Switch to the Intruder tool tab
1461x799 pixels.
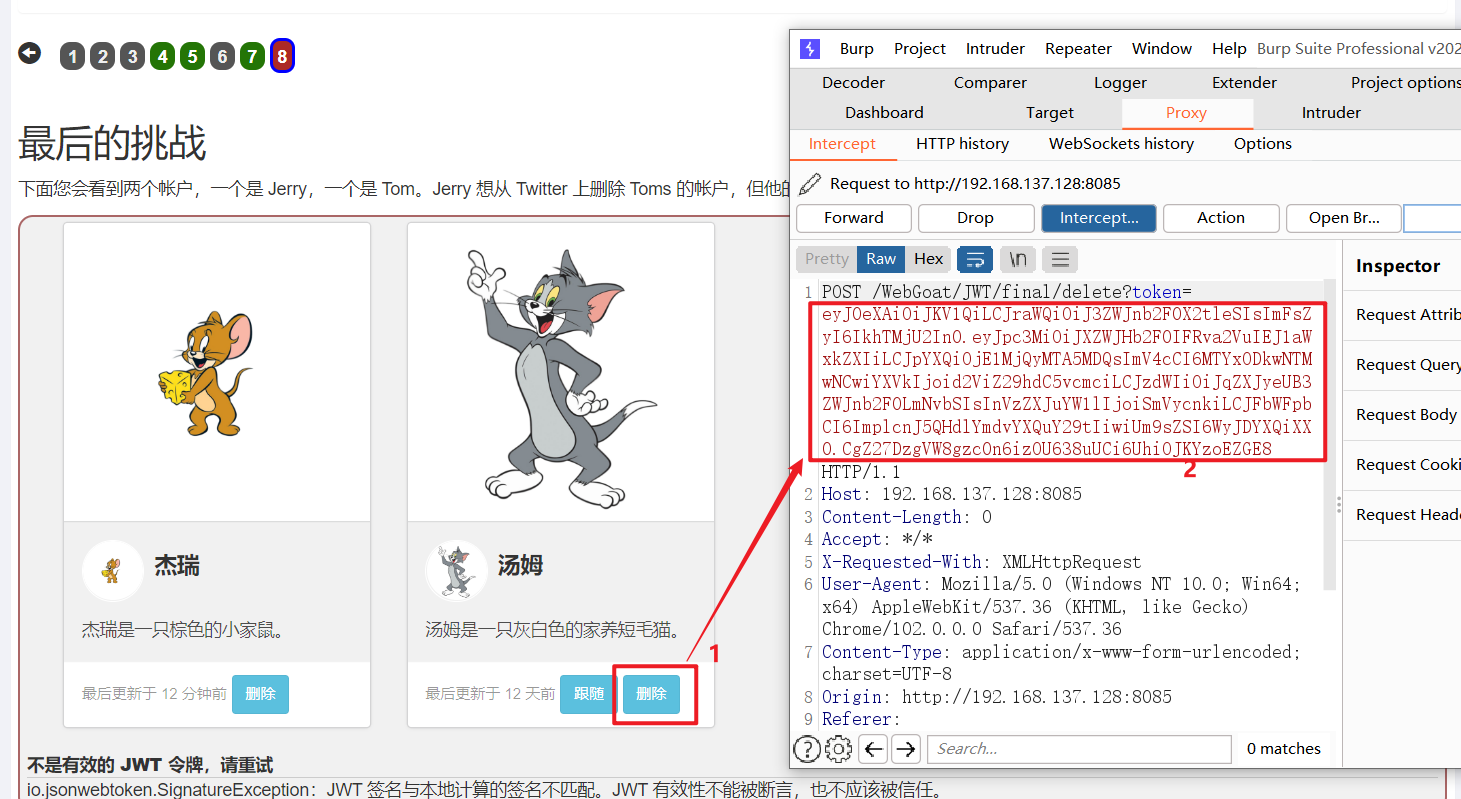coord(1331,113)
